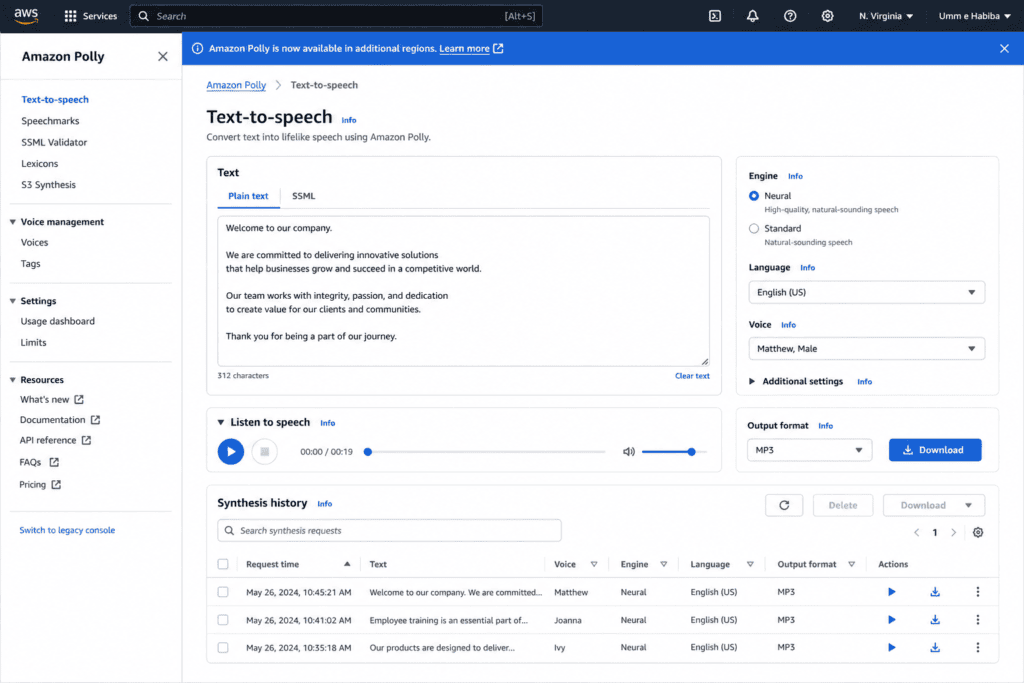Go to previous page of synthesis history
Screen dimensions: 1024x683
(916, 532)
